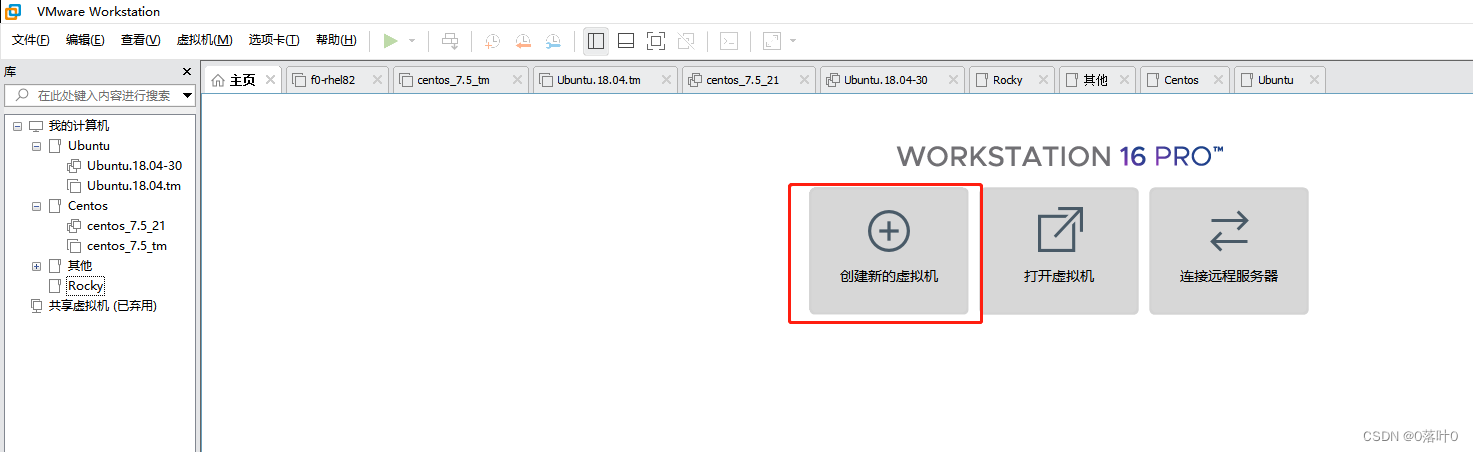Open the 查看(V) menu
The height and width of the screenshot is (452, 1473).
[x=140, y=40]
